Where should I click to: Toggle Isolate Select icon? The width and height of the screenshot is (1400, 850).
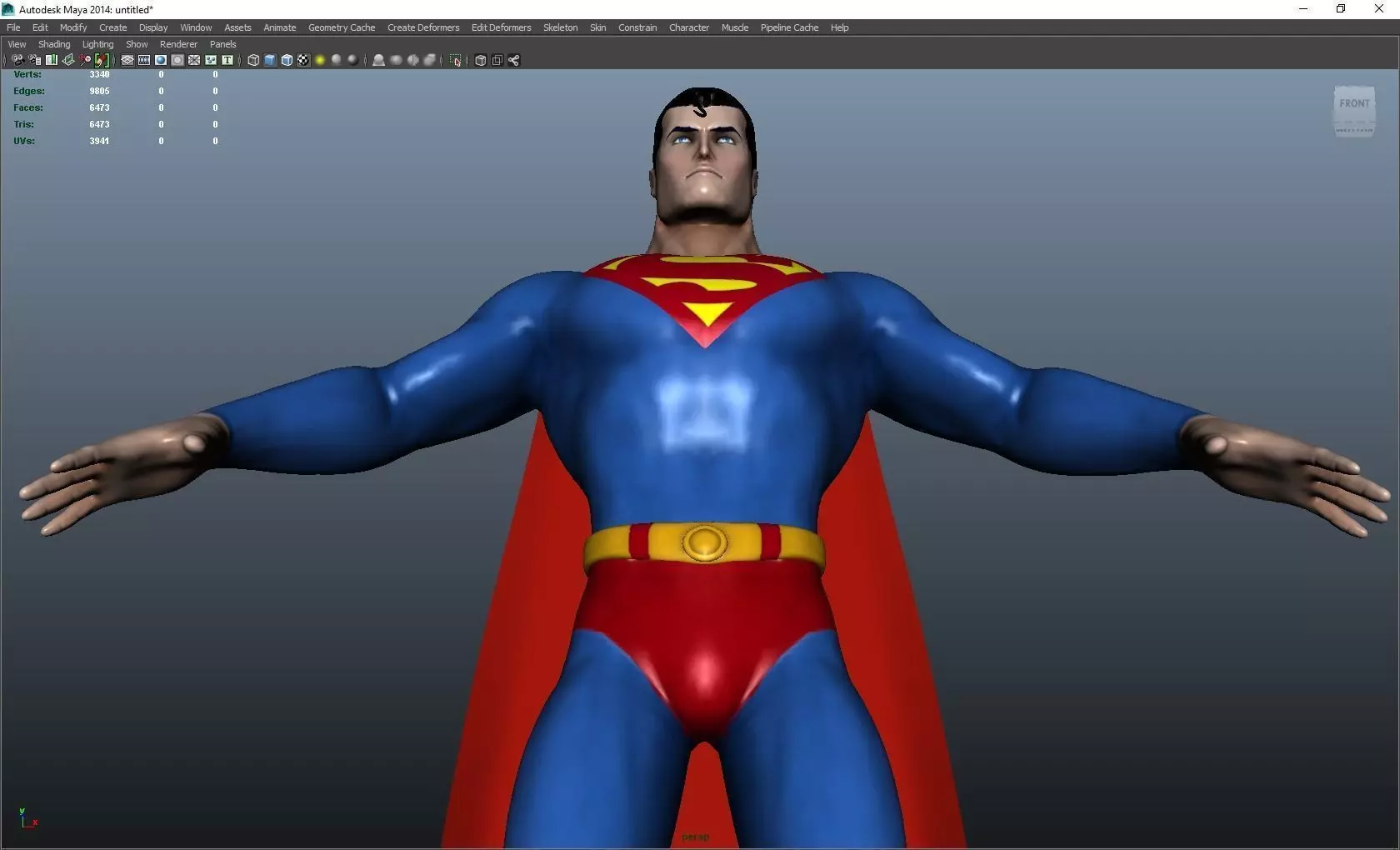(x=455, y=60)
